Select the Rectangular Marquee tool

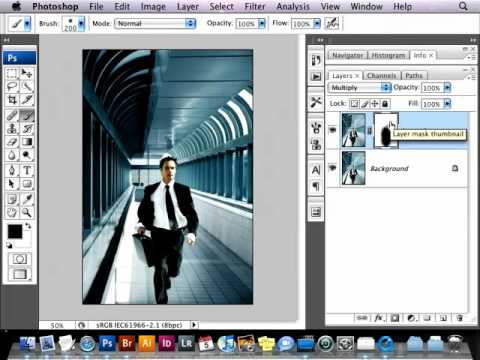(12, 73)
